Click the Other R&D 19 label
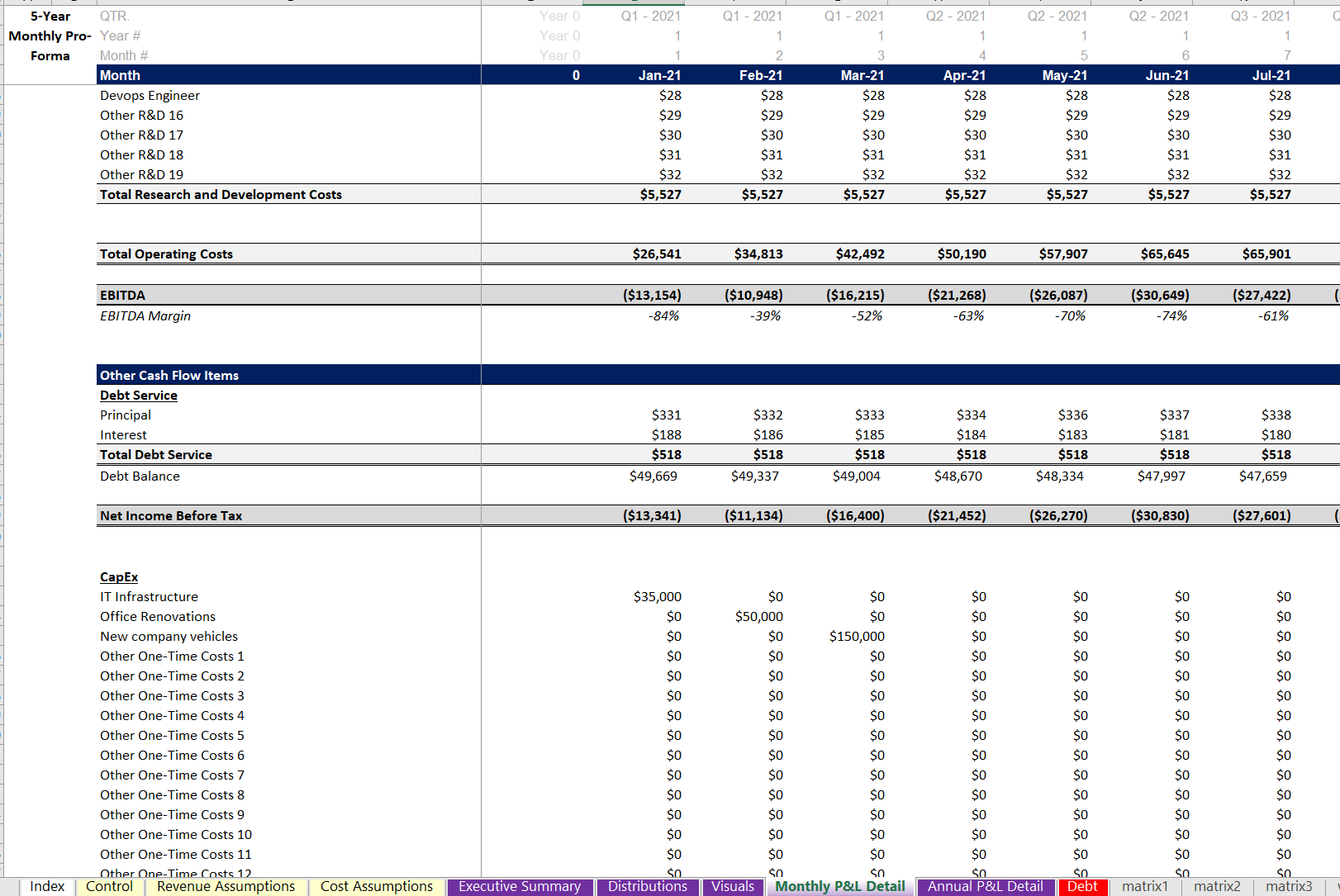The height and width of the screenshot is (896, 1340). (x=141, y=175)
